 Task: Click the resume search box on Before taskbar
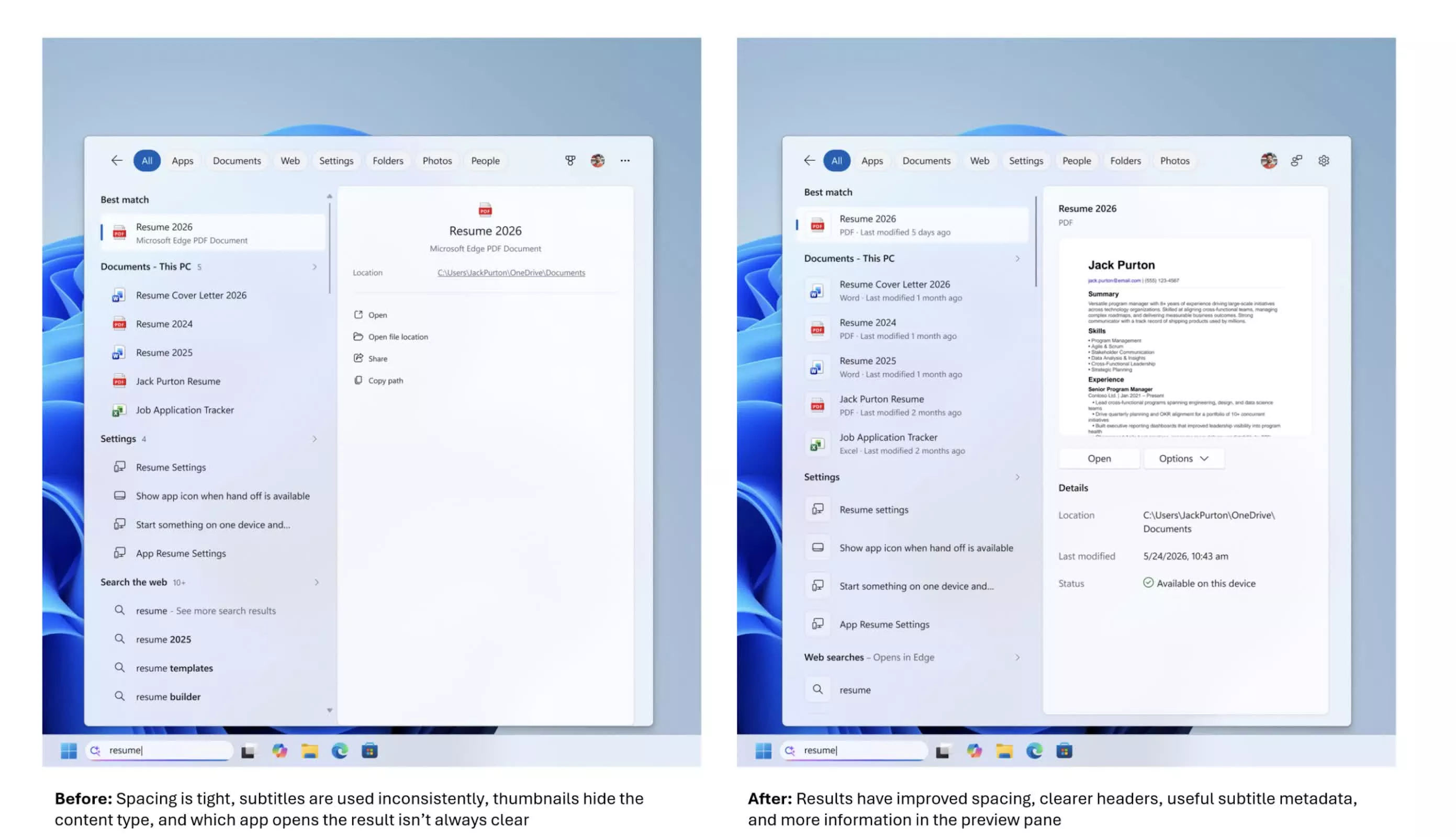coord(159,750)
